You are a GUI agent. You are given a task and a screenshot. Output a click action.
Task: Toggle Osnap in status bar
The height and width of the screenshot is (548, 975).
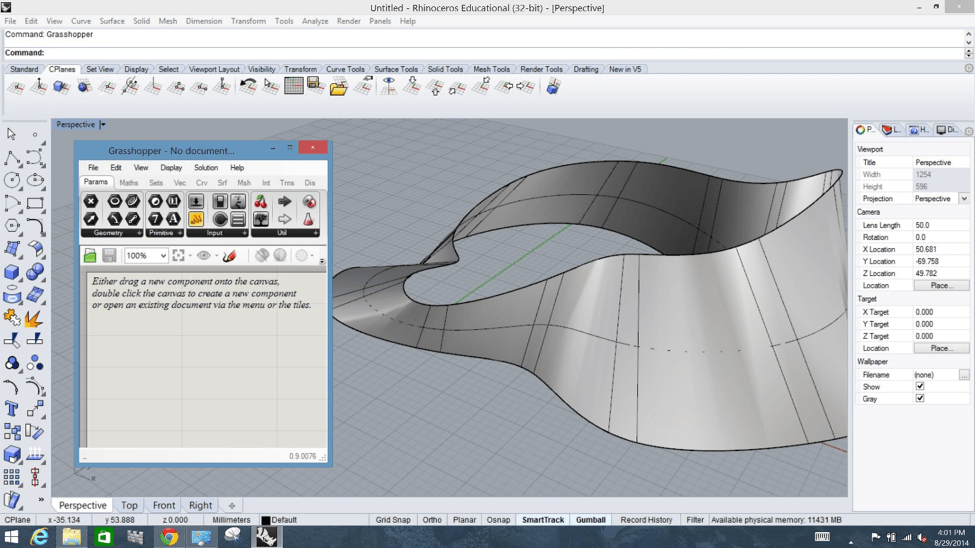(498, 519)
